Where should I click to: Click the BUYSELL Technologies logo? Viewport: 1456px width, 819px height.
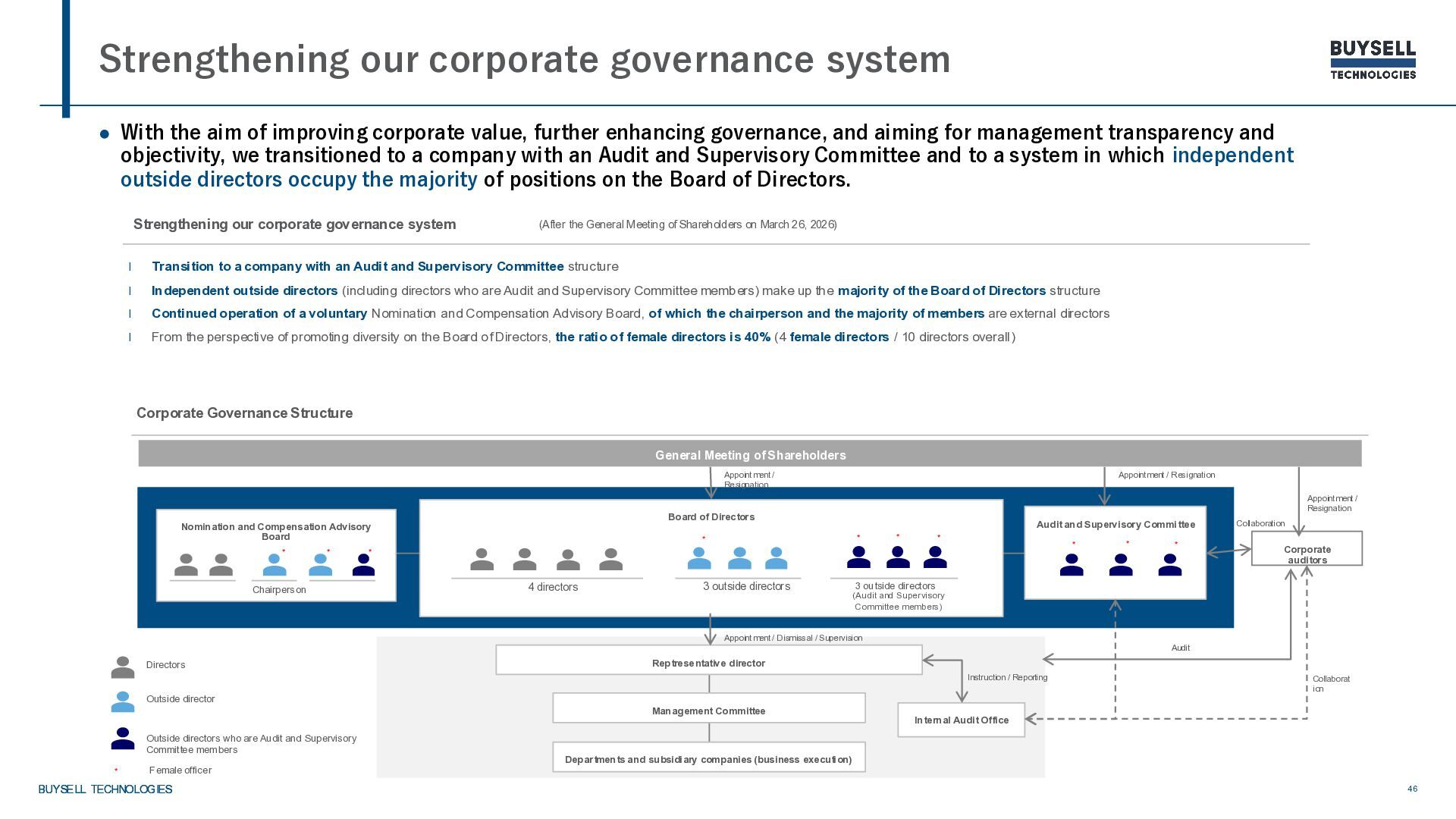point(1373,60)
